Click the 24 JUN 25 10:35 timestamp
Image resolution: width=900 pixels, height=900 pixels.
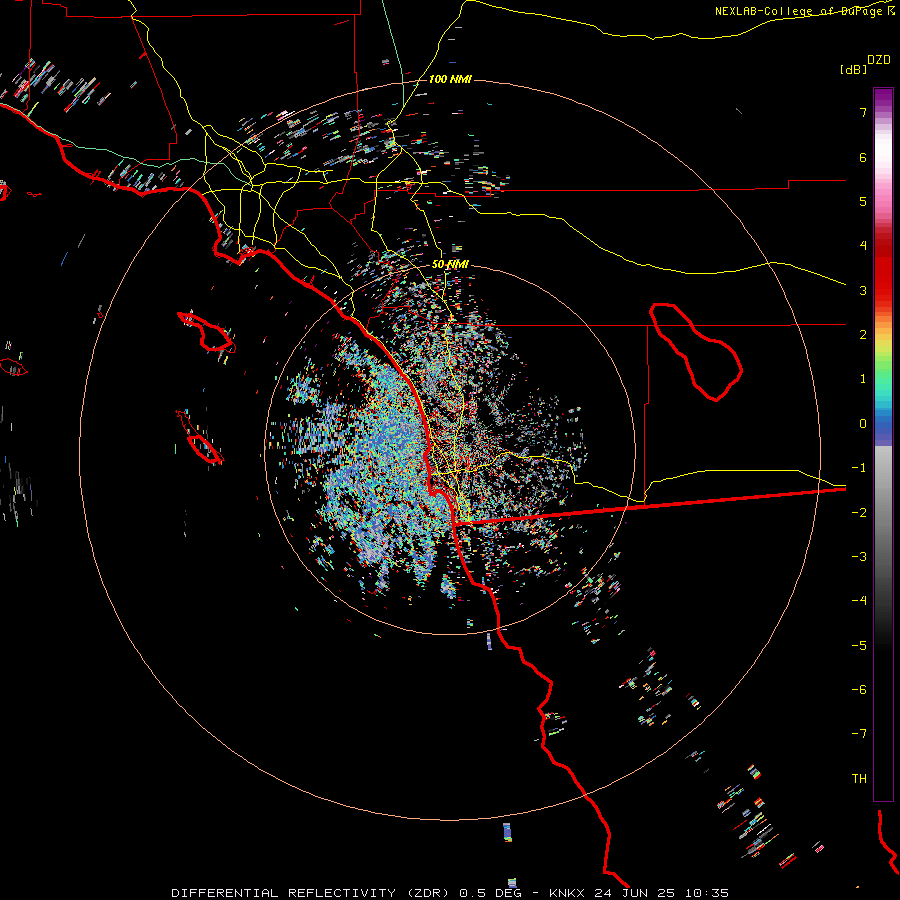661,893
